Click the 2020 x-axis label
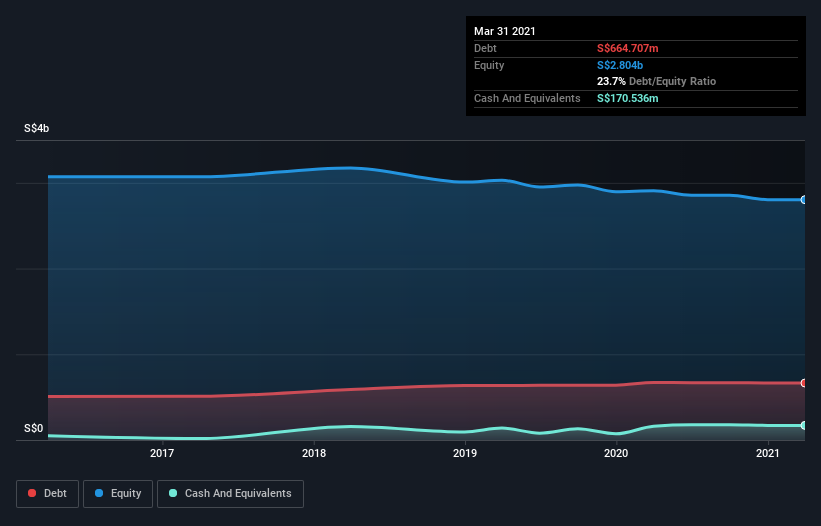 pos(616,453)
